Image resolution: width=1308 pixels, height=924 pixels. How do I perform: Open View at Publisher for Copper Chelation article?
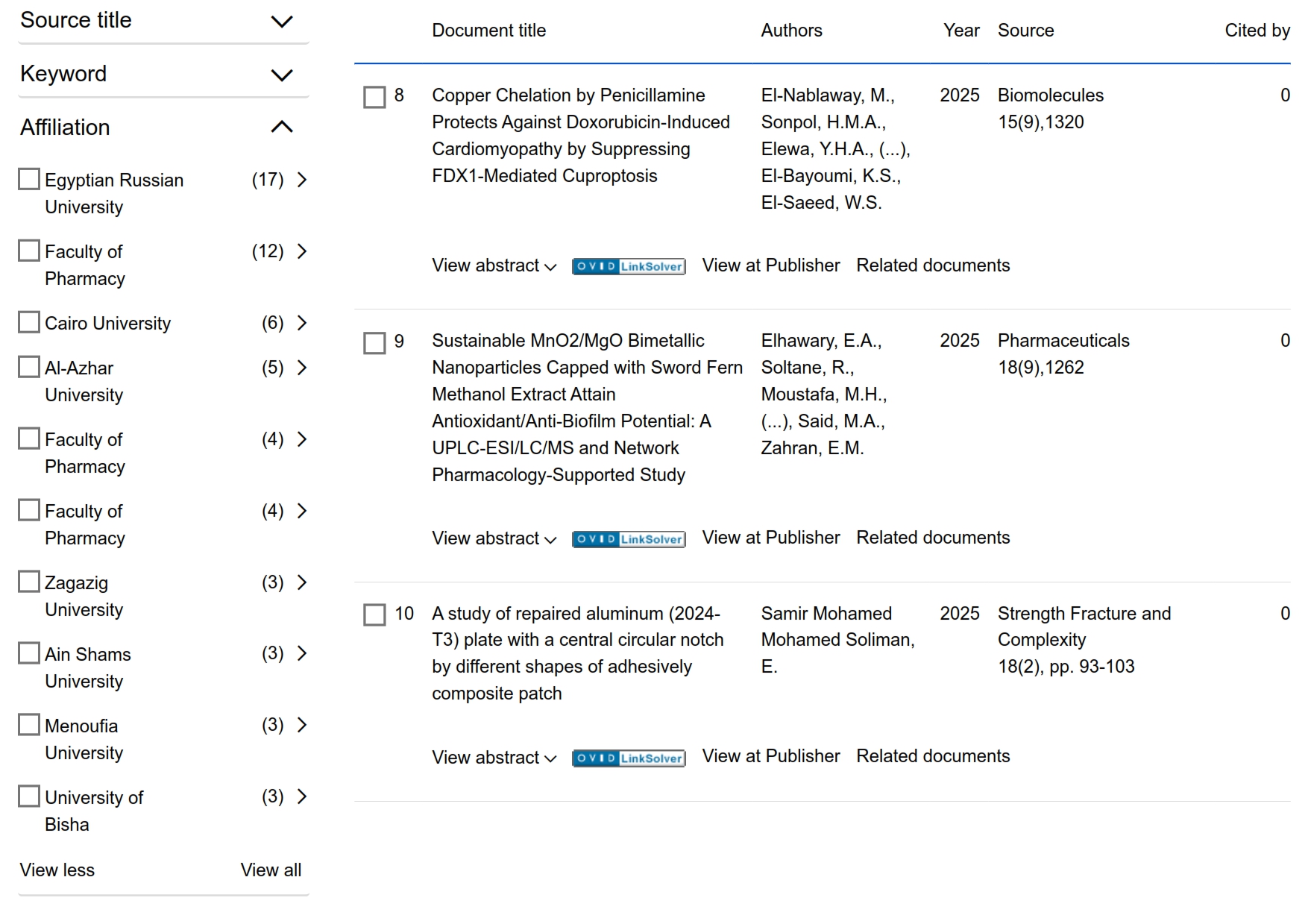coord(770,265)
